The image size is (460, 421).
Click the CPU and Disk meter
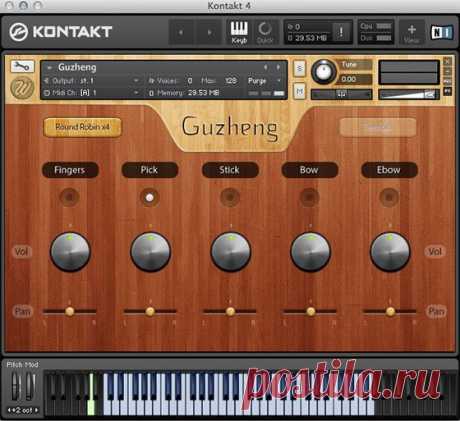[376, 32]
